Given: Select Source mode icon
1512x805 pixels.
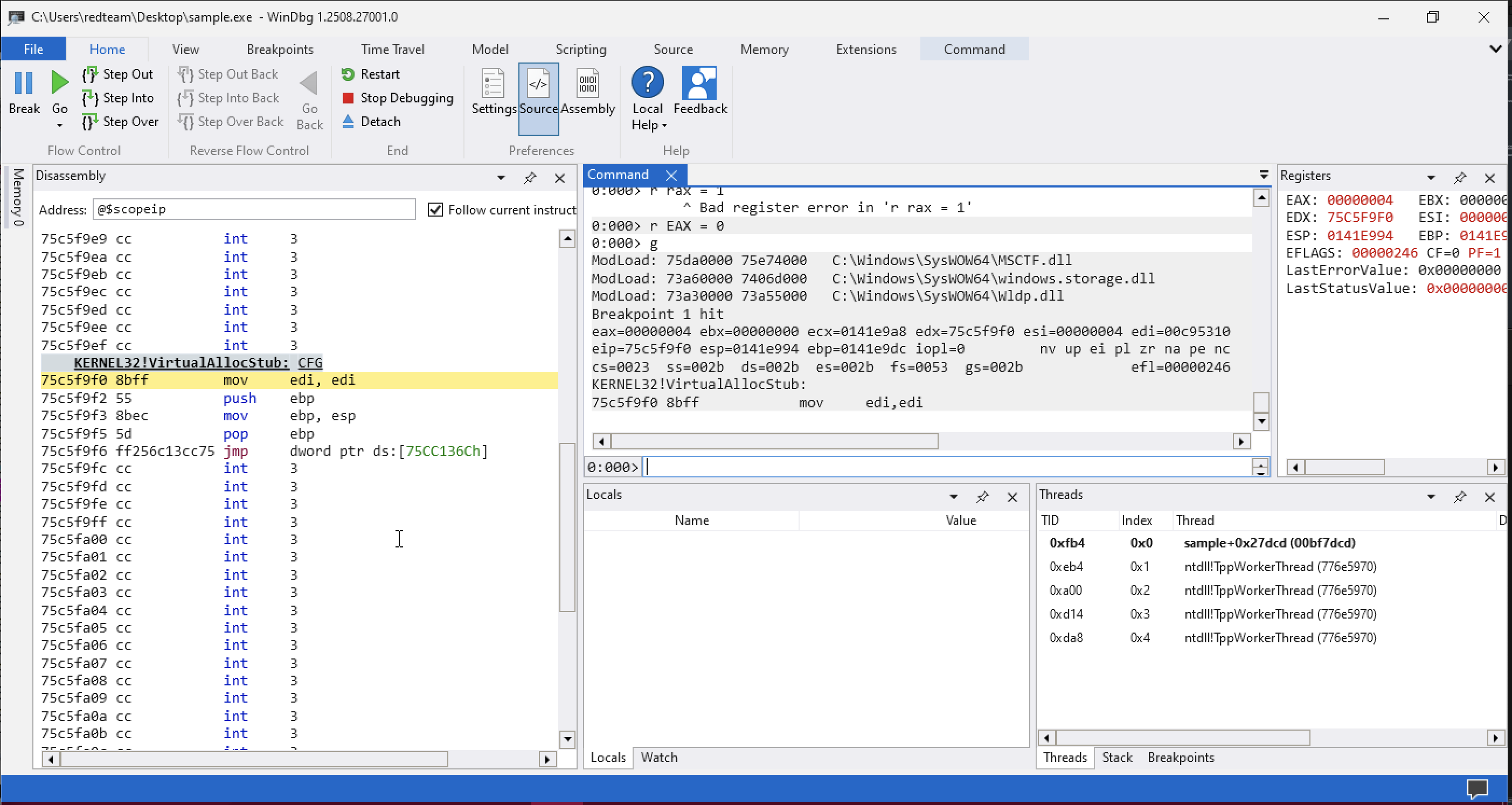Looking at the screenshot, I should point(538,84).
